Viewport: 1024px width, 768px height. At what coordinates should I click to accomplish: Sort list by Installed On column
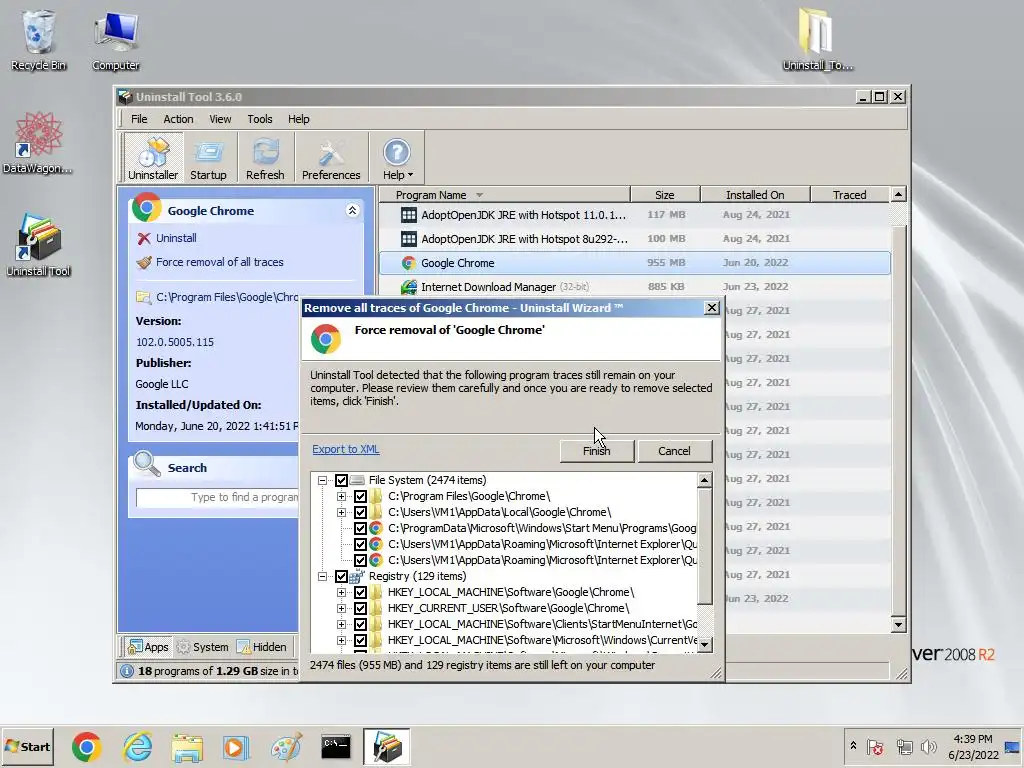tap(755, 195)
